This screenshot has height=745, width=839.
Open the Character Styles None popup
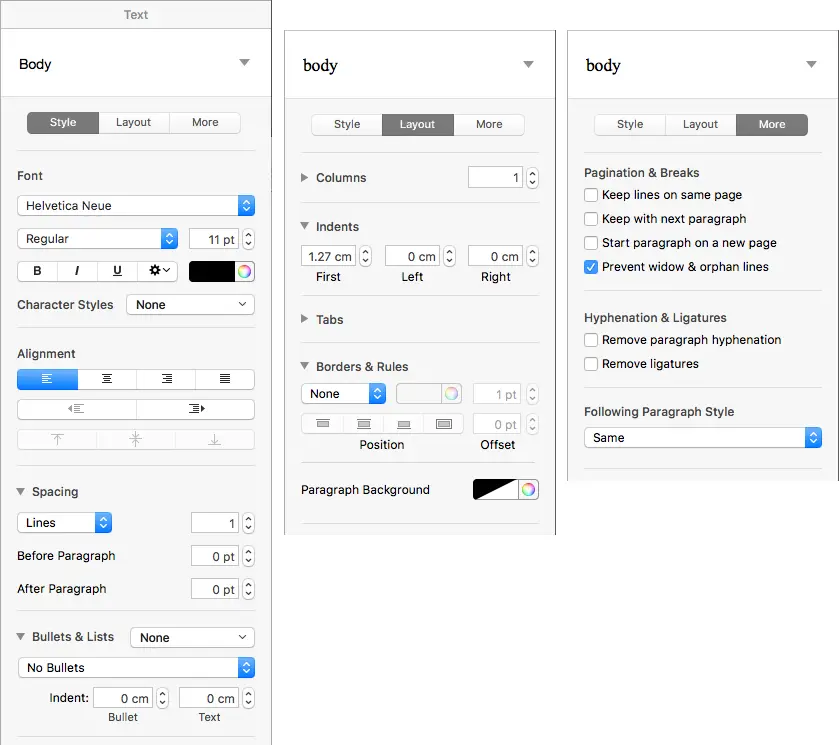click(190, 305)
